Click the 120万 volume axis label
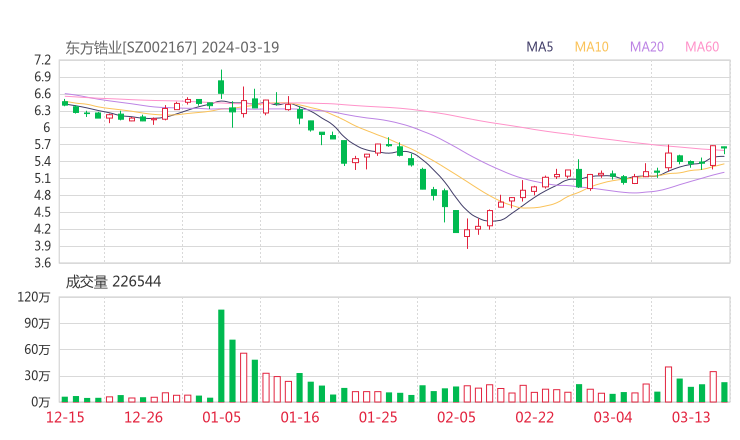Viewport: 740px width, 440px height. pyautogui.click(x=34, y=297)
